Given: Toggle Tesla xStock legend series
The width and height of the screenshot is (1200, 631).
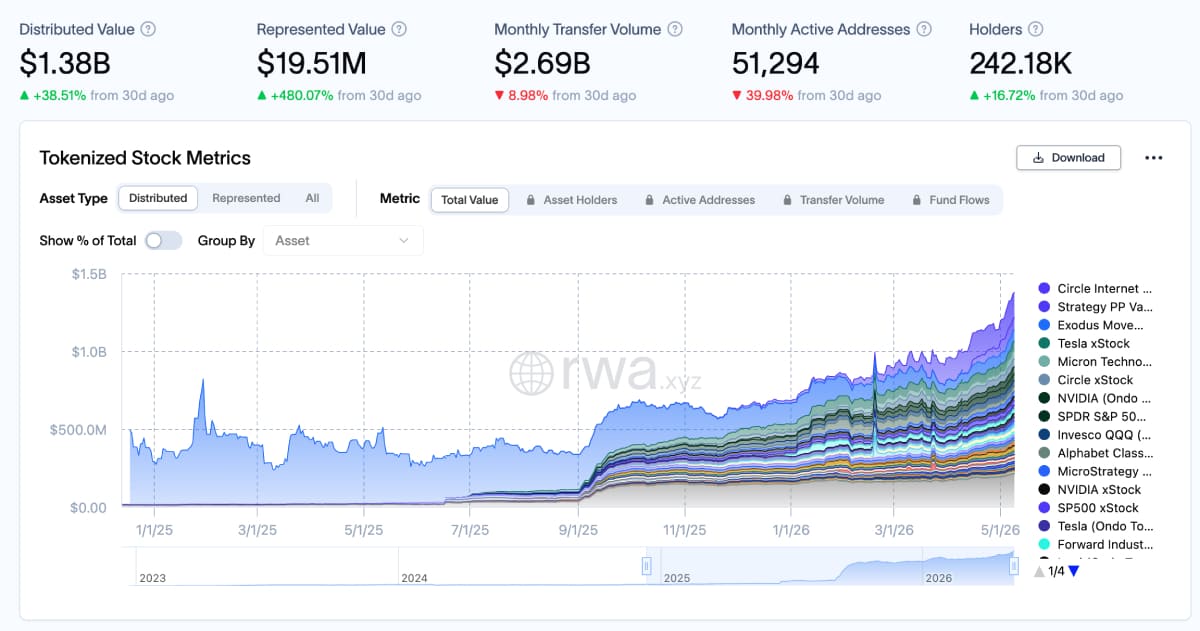Looking at the screenshot, I should [1085, 344].
